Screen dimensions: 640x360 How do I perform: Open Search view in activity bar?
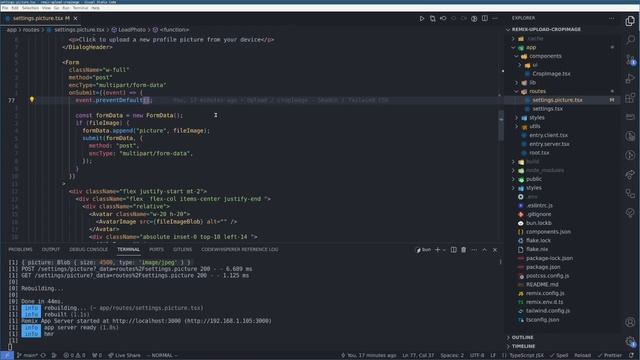pos(630,40)
